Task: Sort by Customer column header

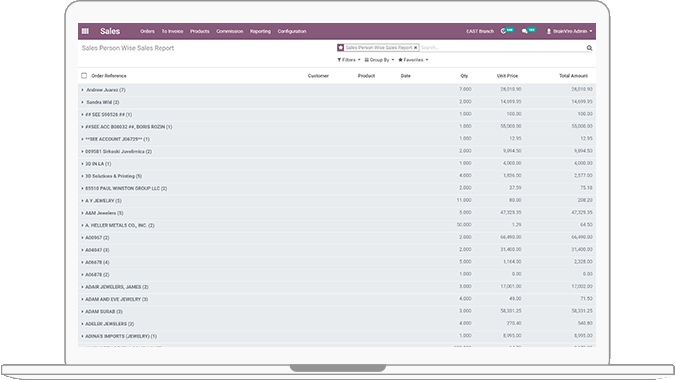Action: 318,76
